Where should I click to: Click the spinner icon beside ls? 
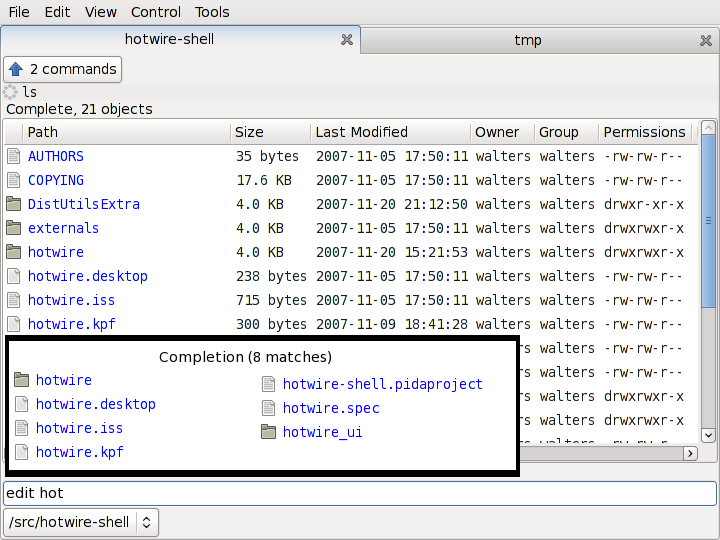pos(10,92)
